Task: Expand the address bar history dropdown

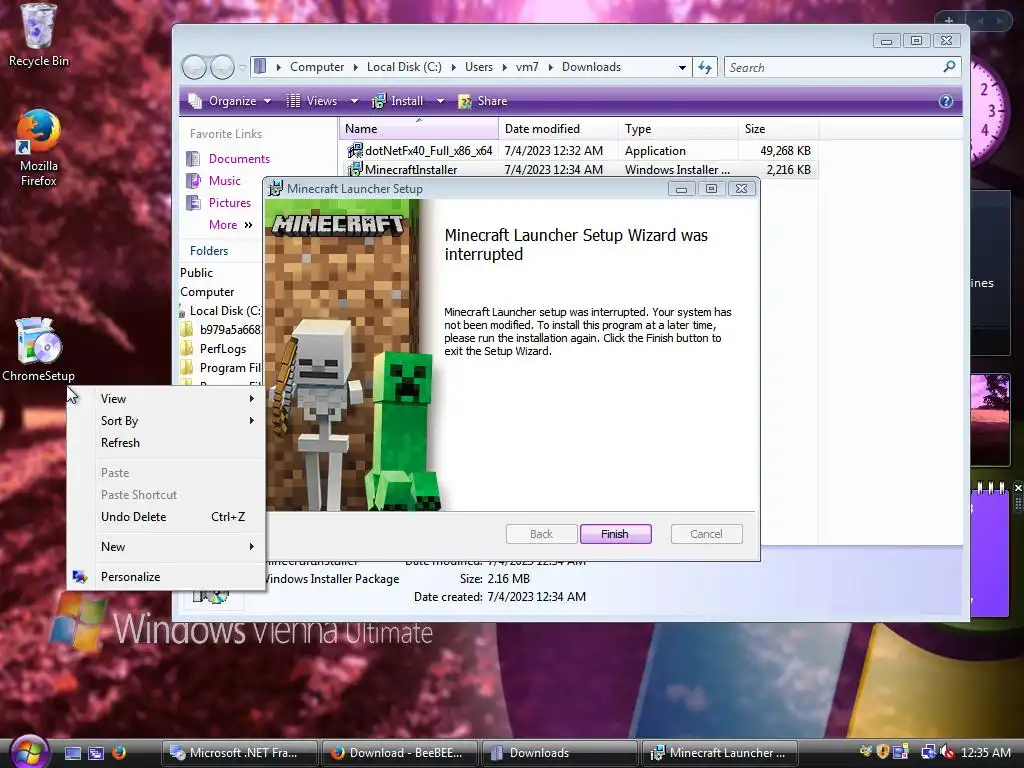Action: point(682,67)
